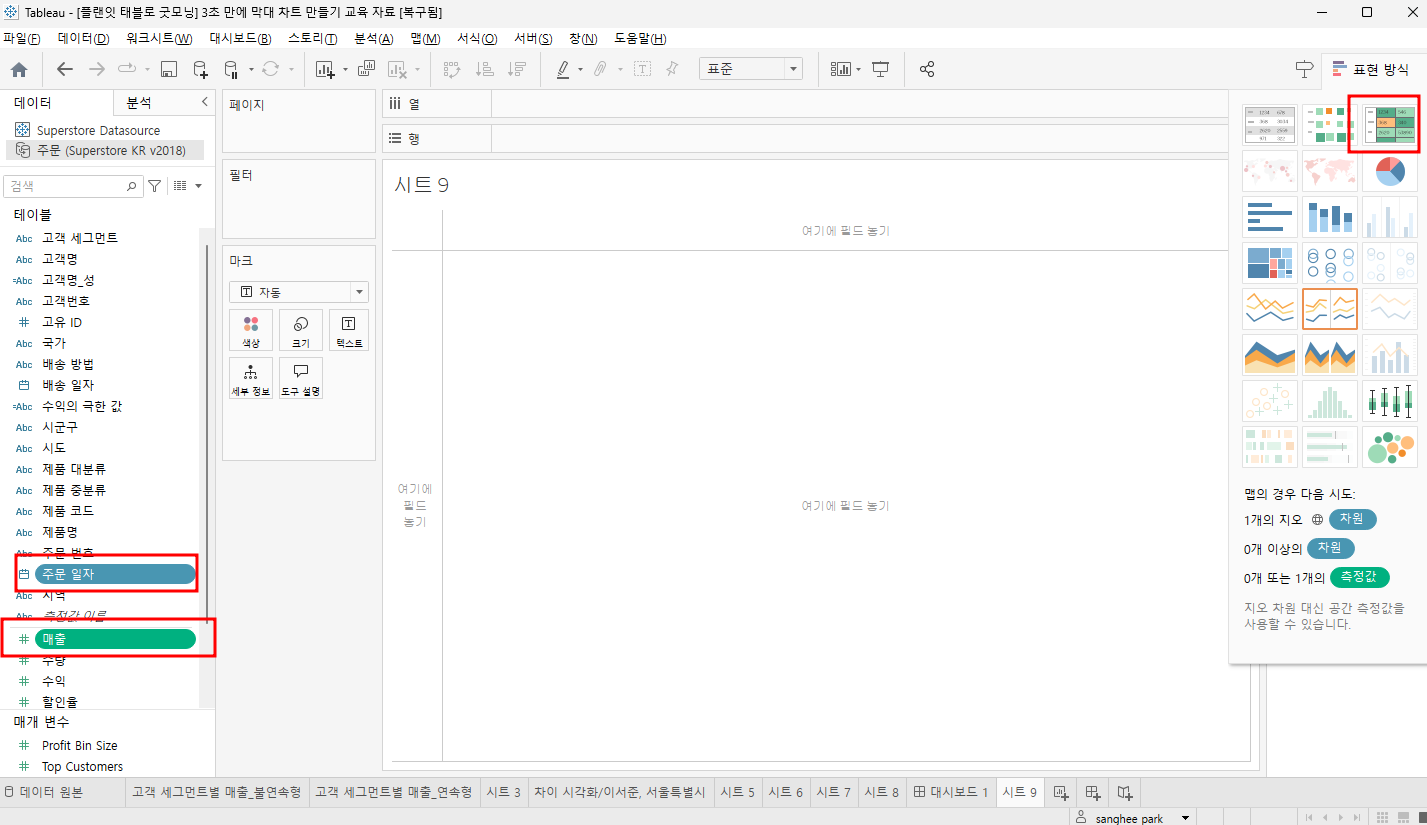This screenshot has height=825, width=1427.
Task: Duplicate the sheet using the toolbar icon
Action: 366,69
